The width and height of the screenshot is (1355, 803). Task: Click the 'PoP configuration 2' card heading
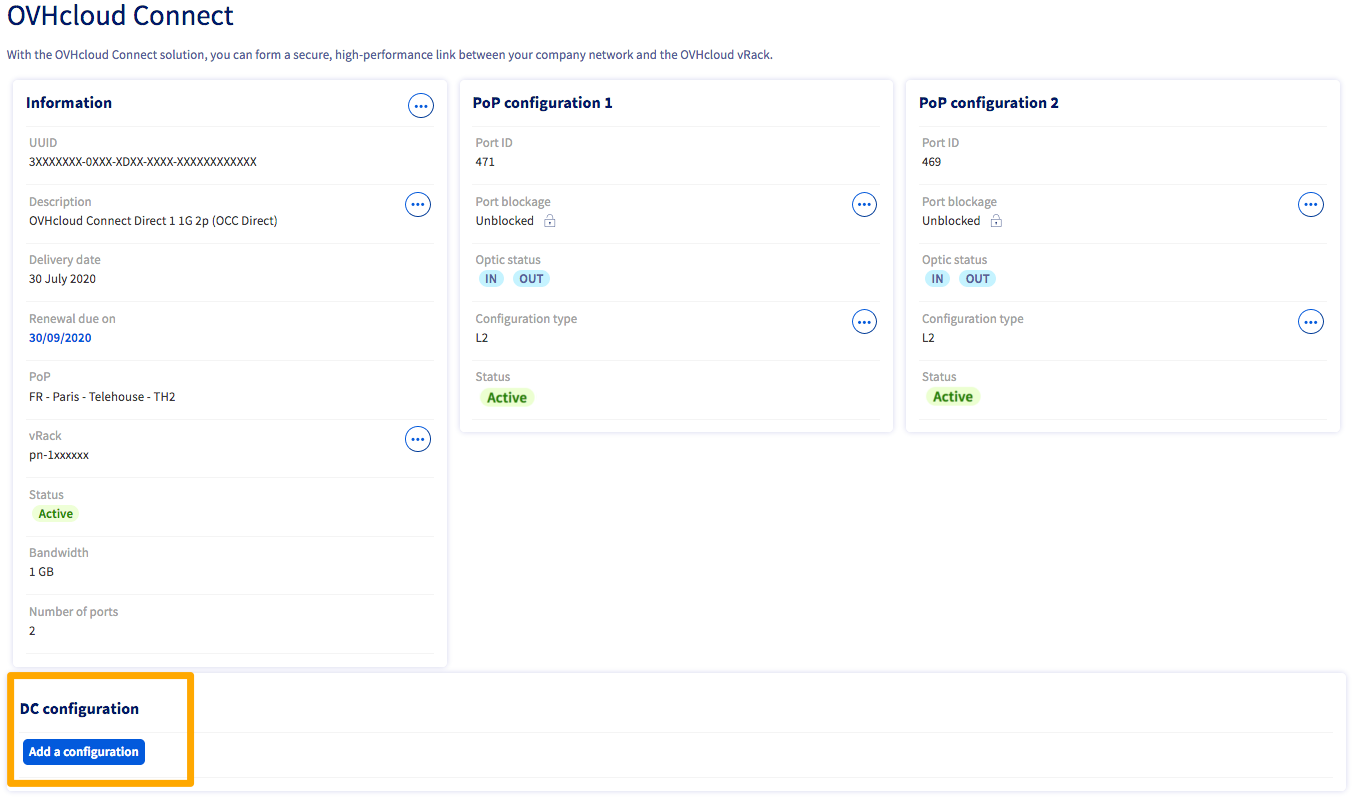[989, 103]
